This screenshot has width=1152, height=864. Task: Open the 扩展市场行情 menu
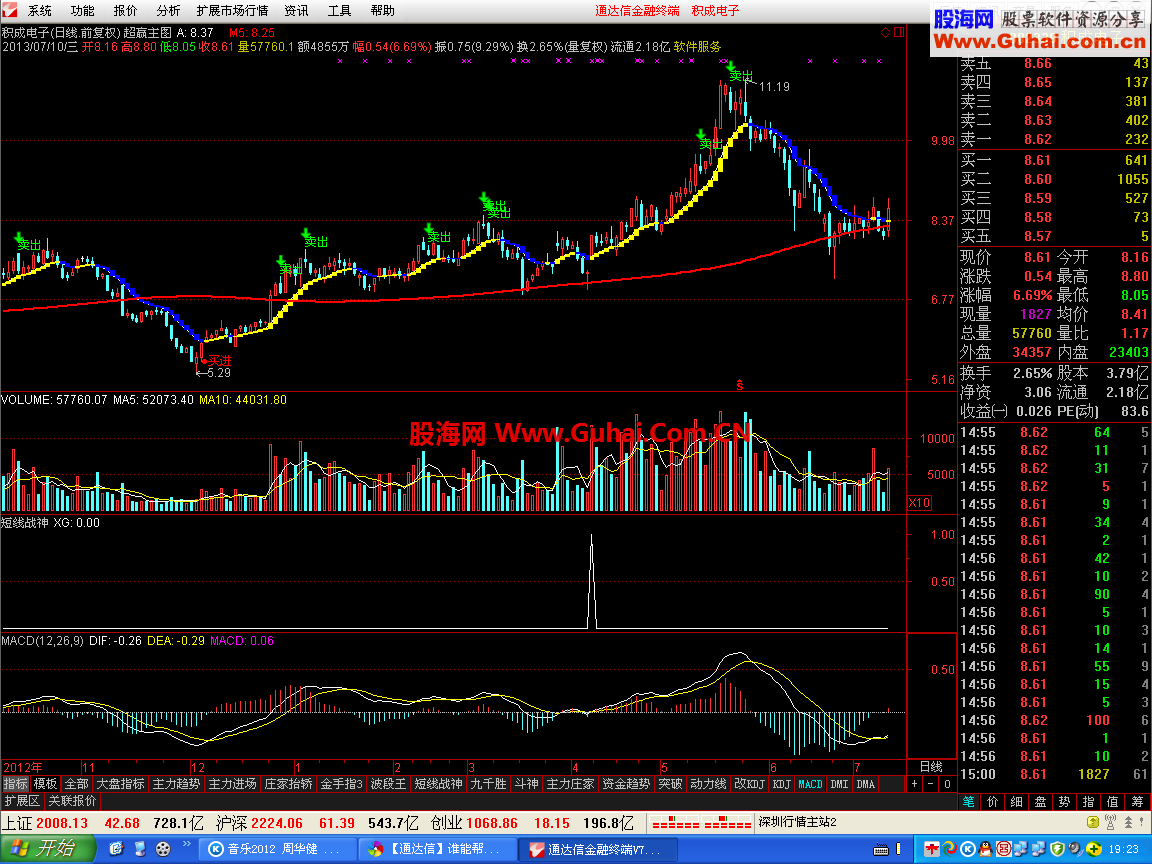pyautogui.click(x=232, y=11)
